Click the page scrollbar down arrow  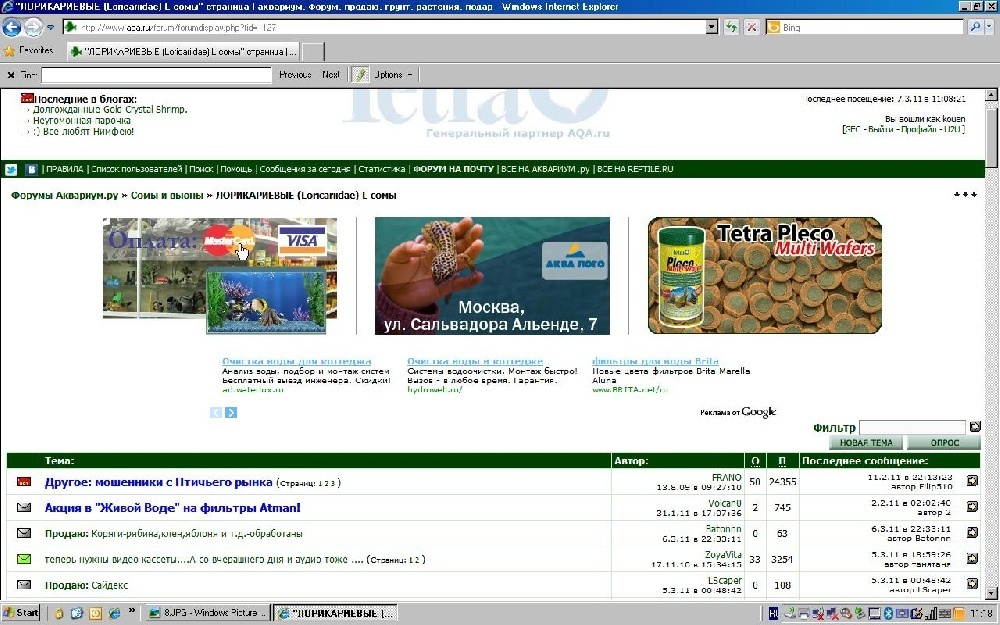click(x=992, y=592)
